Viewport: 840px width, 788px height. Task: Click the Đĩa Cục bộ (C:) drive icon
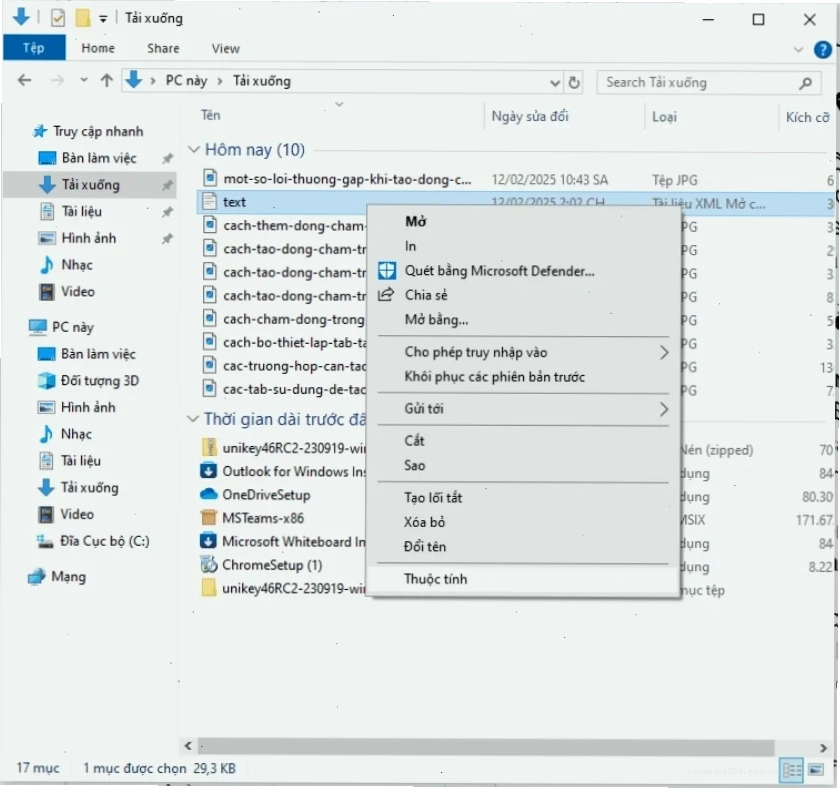(x=45, y=542)
